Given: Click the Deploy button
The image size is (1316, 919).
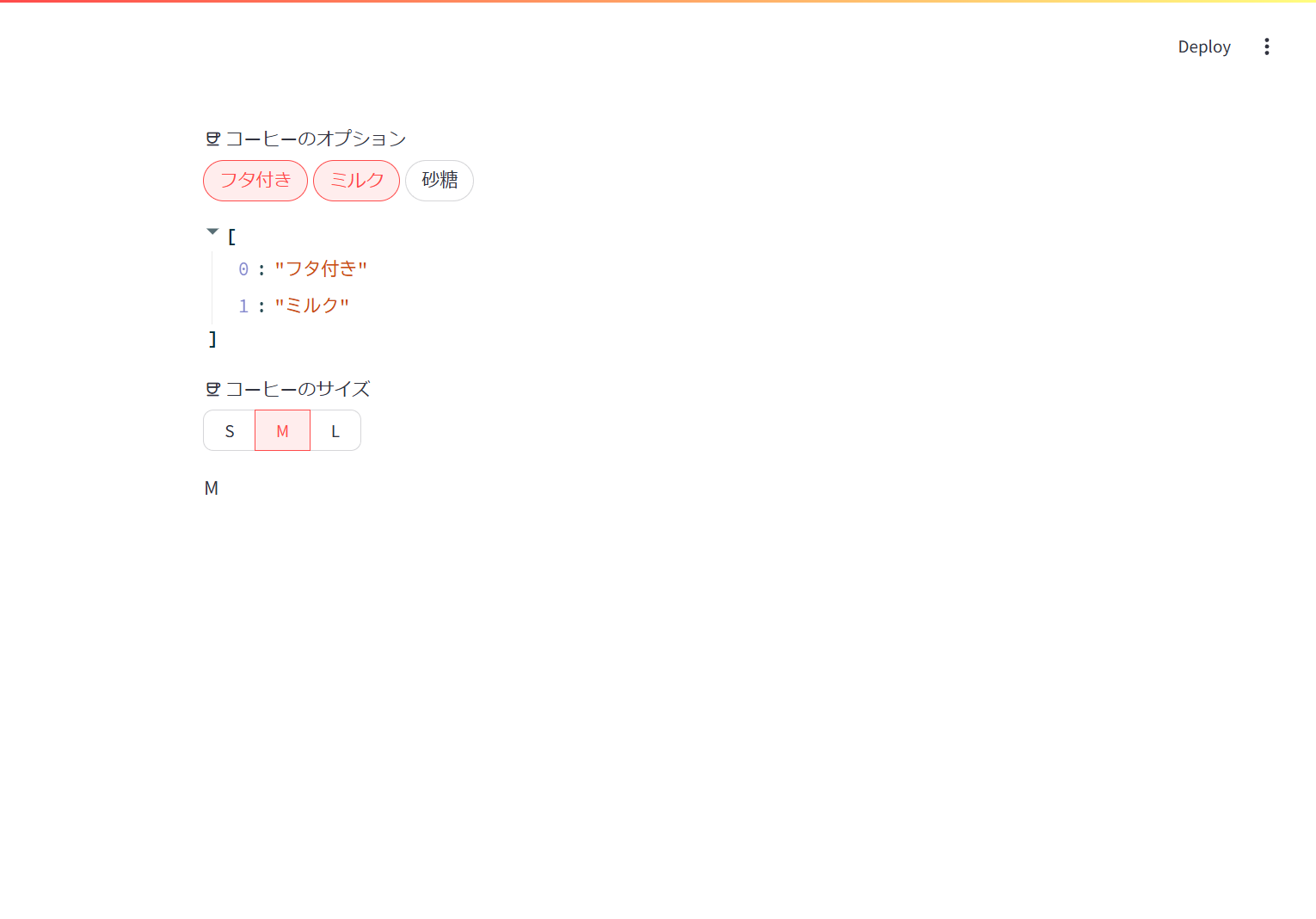Looking at the screenshot, I should click(x=1203, y=46).
